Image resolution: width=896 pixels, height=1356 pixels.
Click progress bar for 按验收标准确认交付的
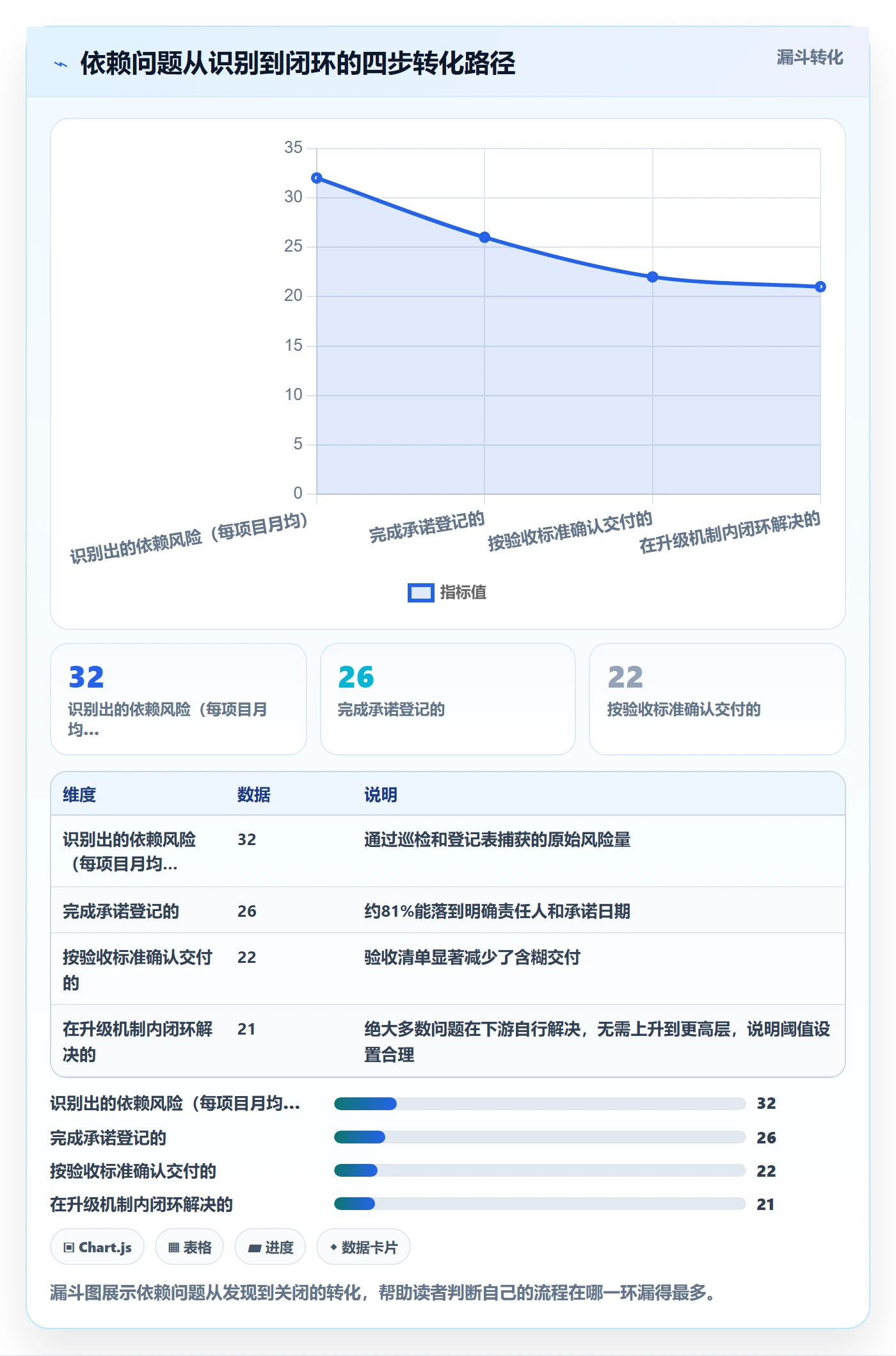pyautogui.click(x=540, y=1170)
